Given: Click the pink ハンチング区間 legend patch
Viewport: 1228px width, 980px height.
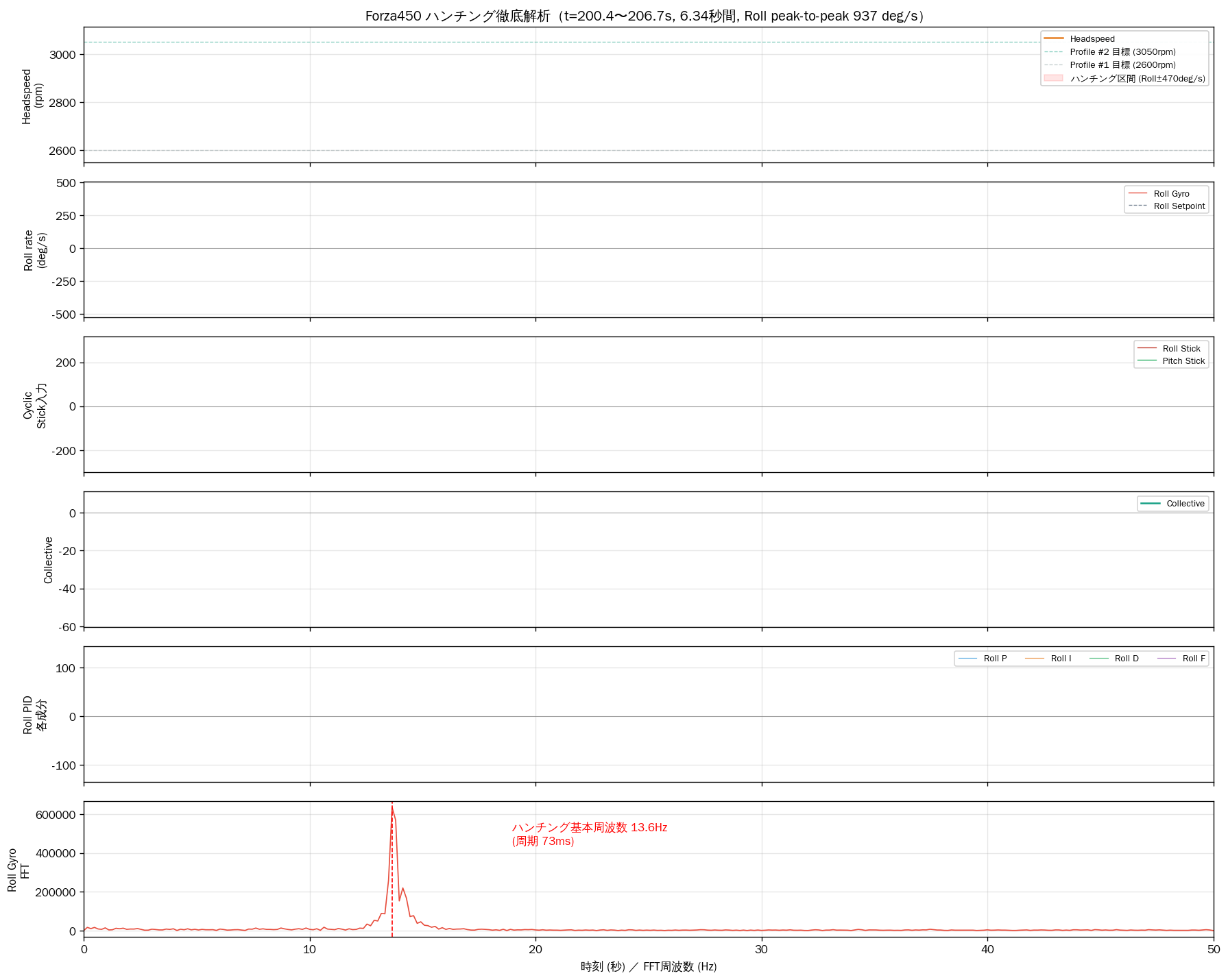Looking at the screenshot, I should [x=1053, y=78].
